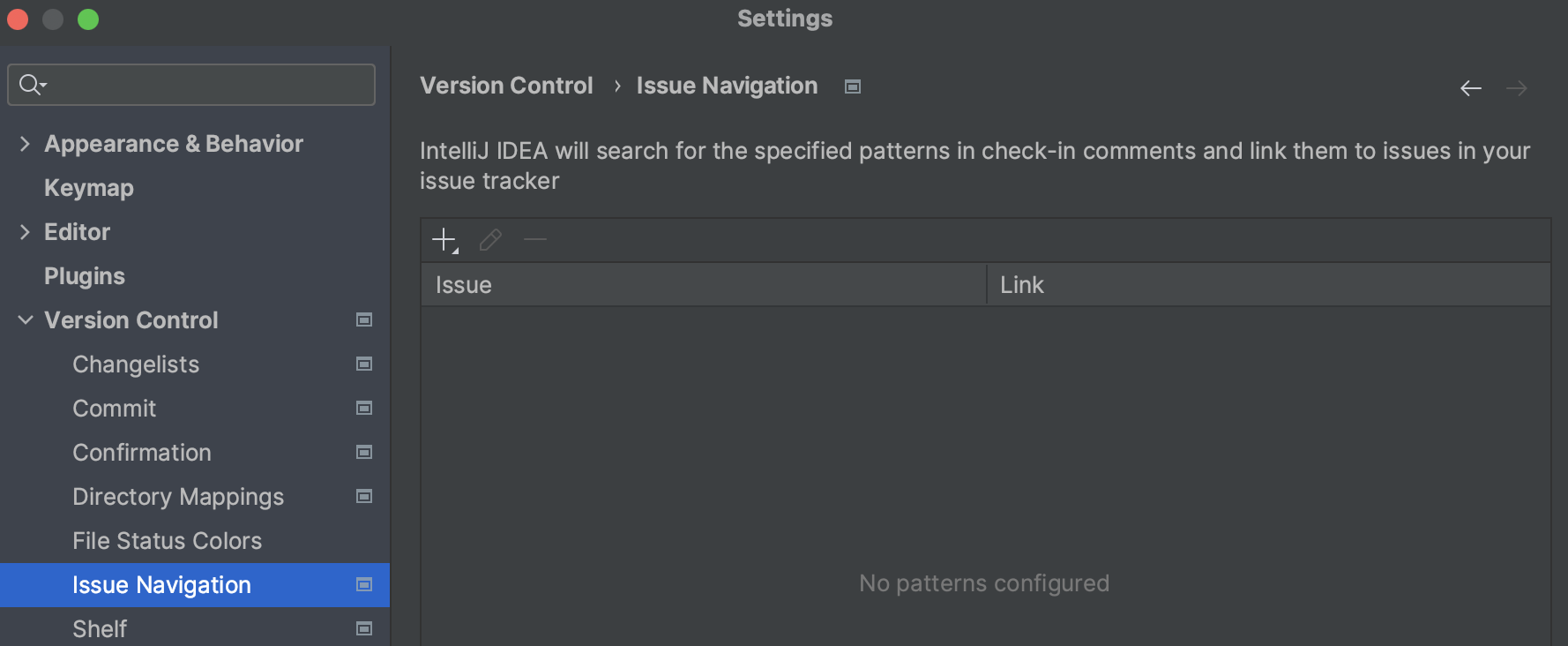Click the search magnifier in the settings search field

point(30,84)
